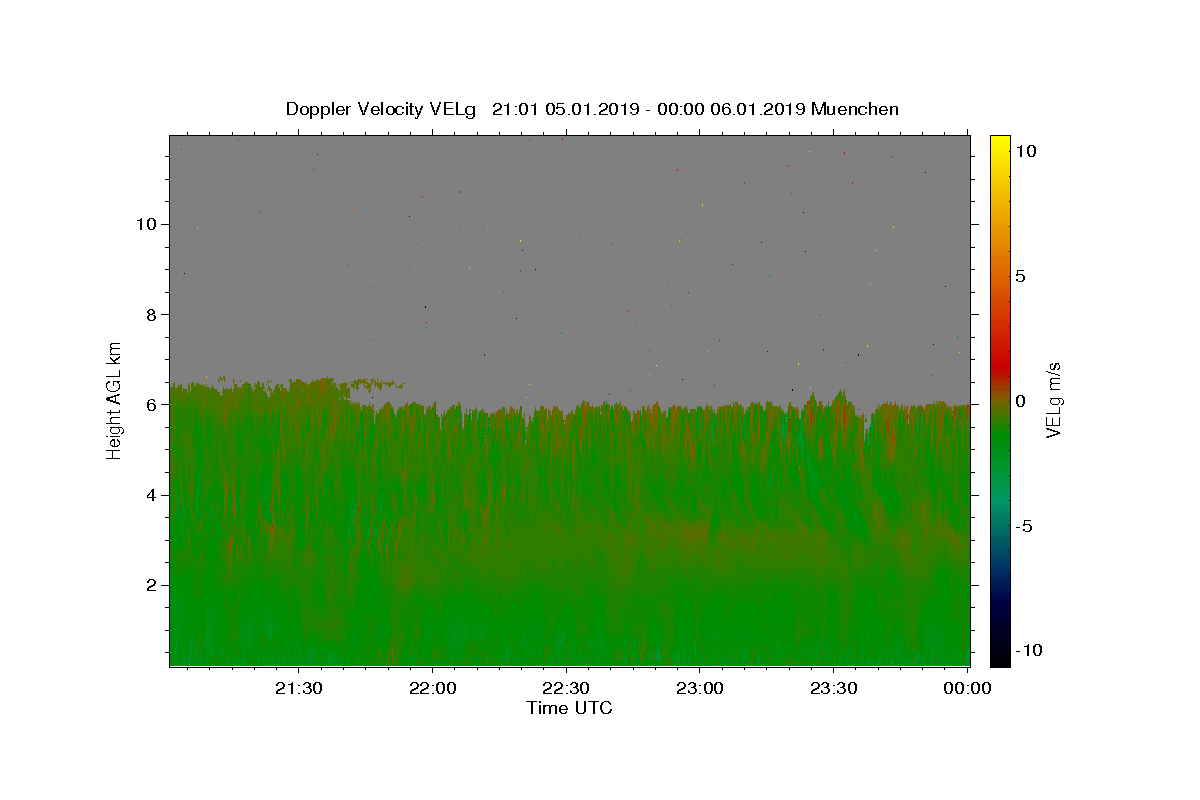Click the "VELg m/s" colorbar label
The image size is (1200, 800).
point(1054,399)
